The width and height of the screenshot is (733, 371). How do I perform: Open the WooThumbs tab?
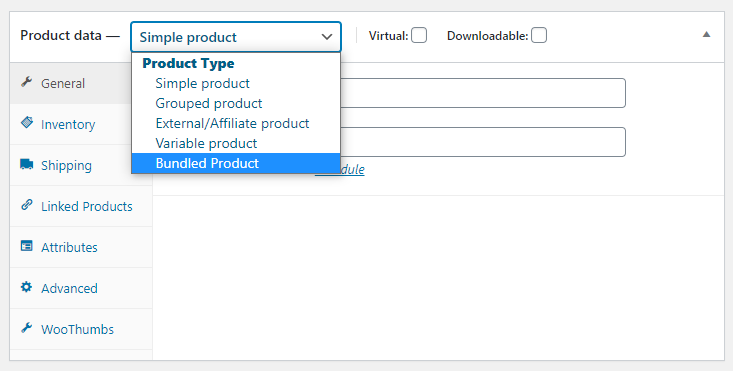pyautogui.click(x=81, y=329)
